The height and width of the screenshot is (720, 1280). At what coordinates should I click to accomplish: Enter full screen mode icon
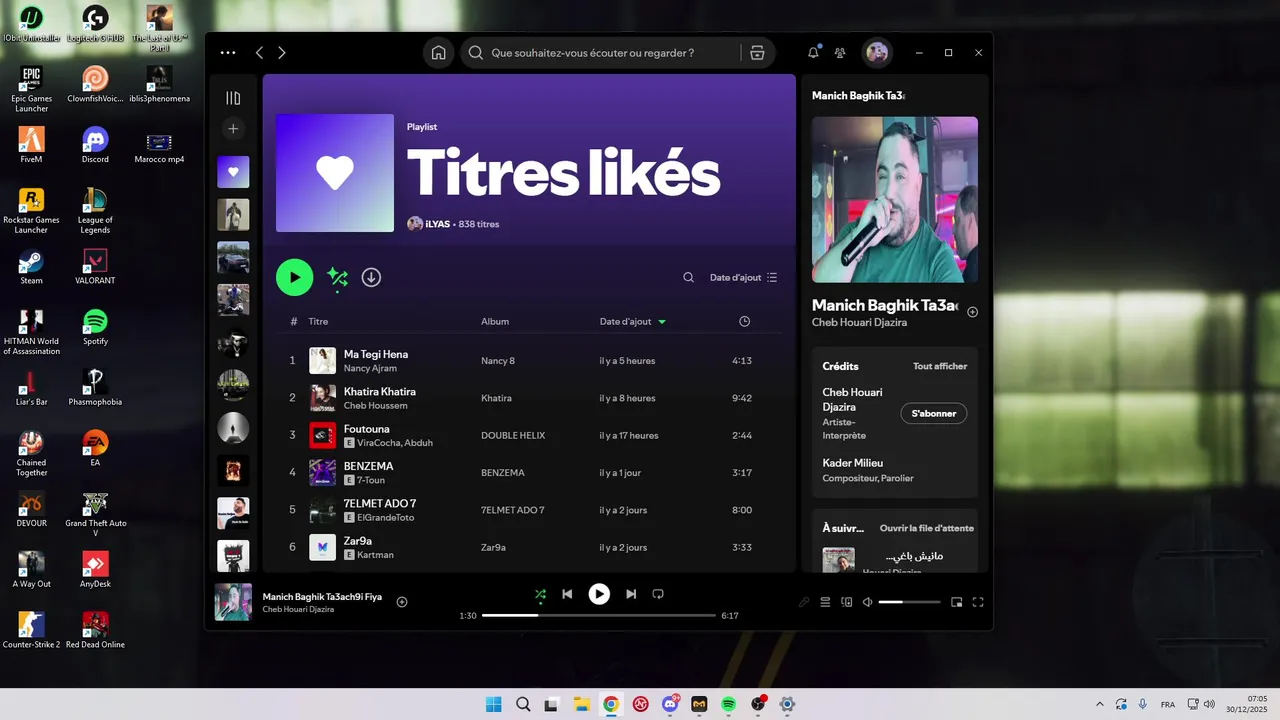tap(978, 602)
